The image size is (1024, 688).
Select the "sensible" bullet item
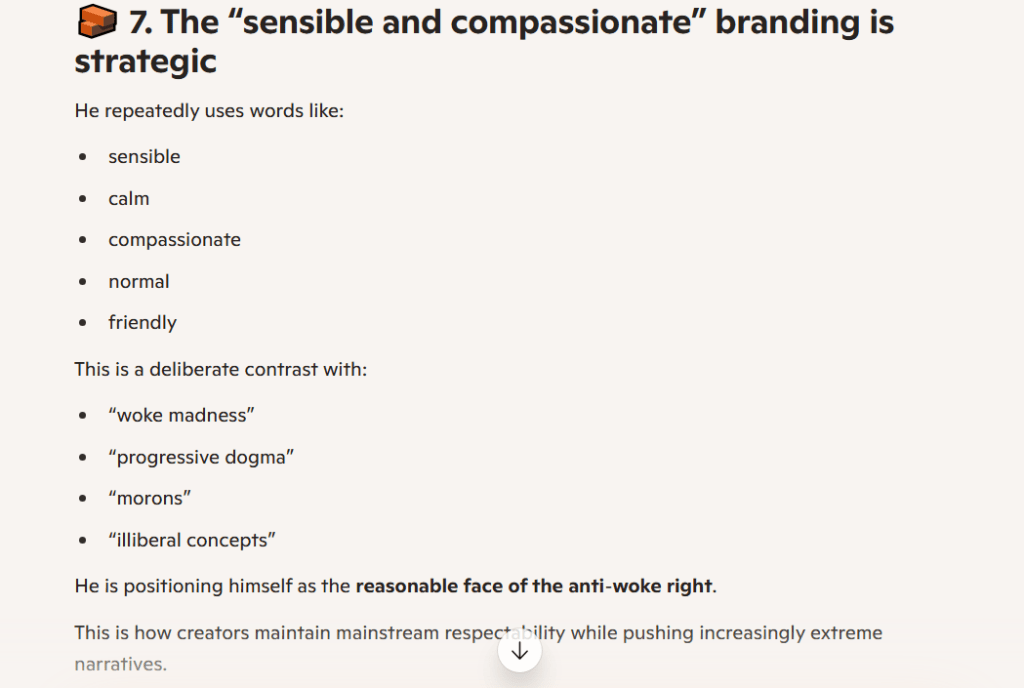(144, 157)
